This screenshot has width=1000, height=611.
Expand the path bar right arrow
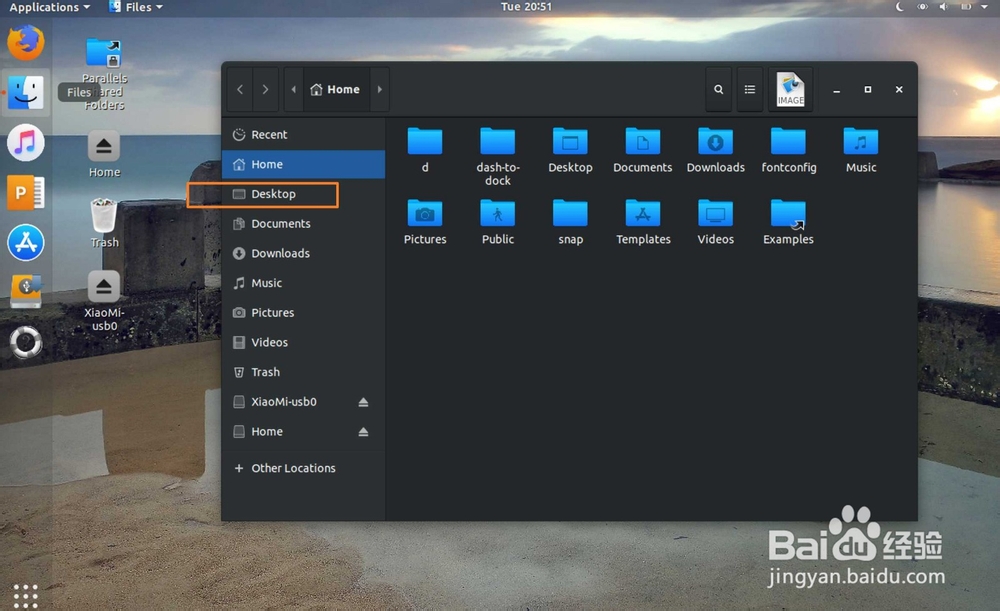pos(379,89)
